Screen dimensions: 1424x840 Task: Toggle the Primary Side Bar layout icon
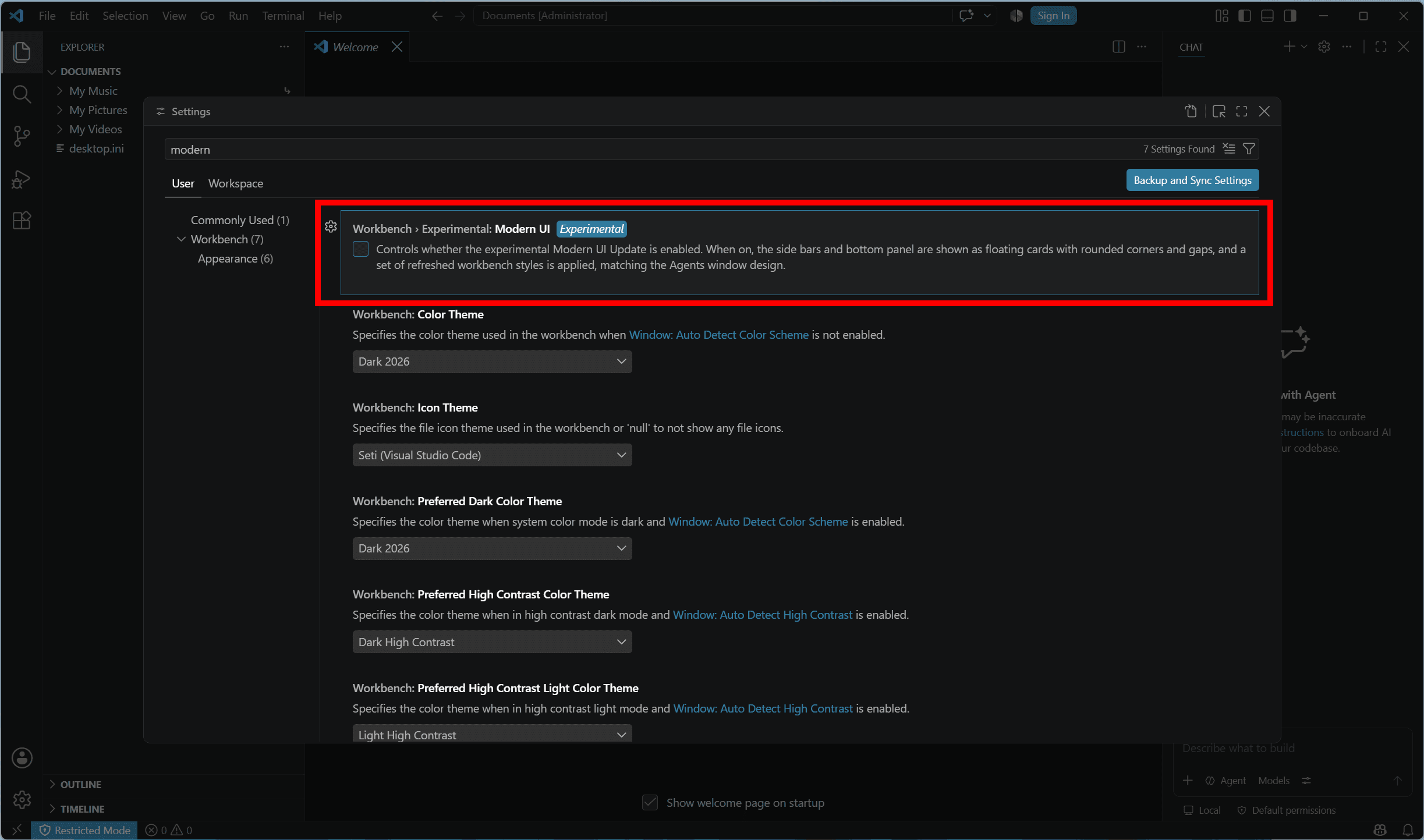(1245, 16)
